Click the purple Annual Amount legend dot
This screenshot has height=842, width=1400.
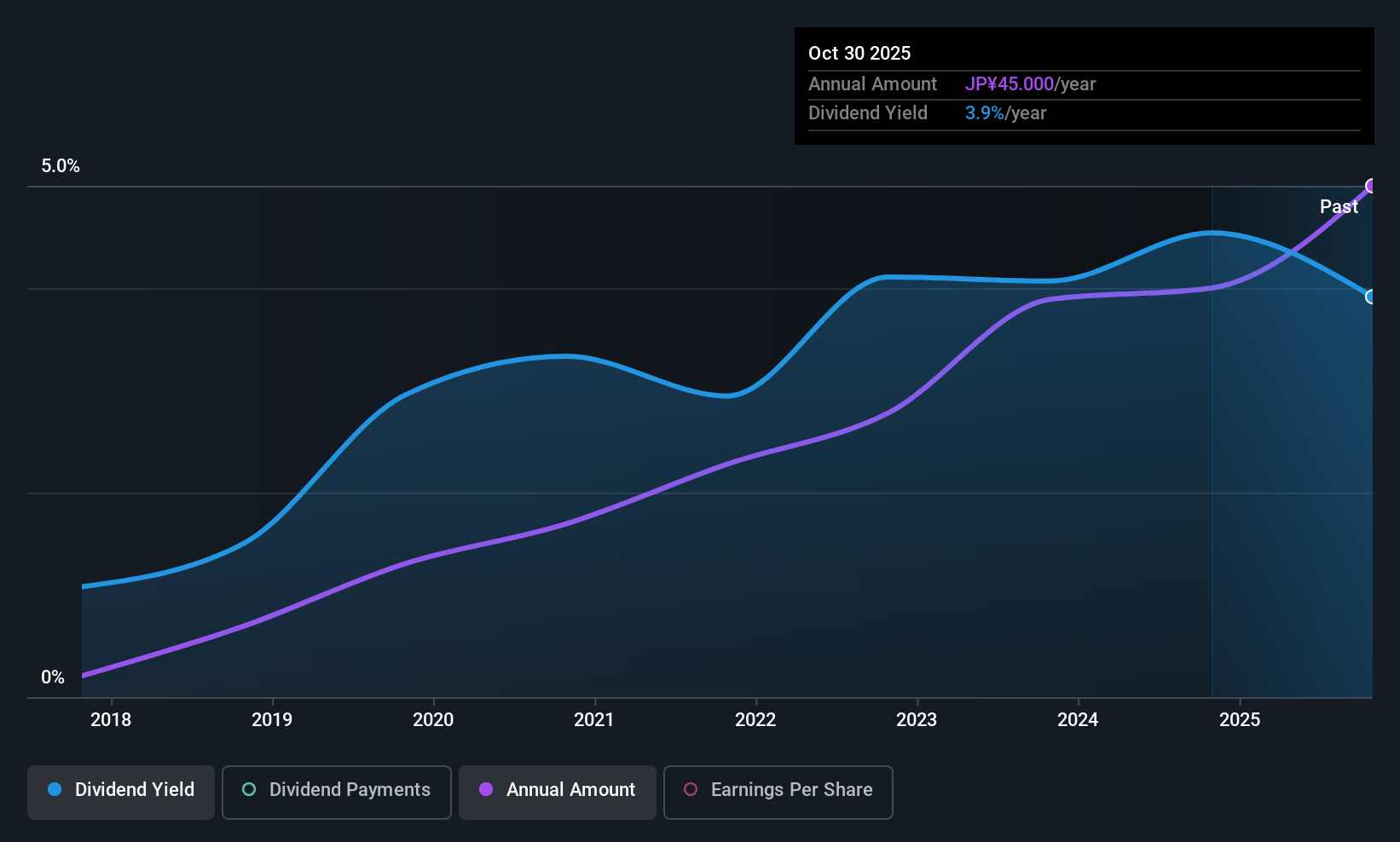point(486,790)
